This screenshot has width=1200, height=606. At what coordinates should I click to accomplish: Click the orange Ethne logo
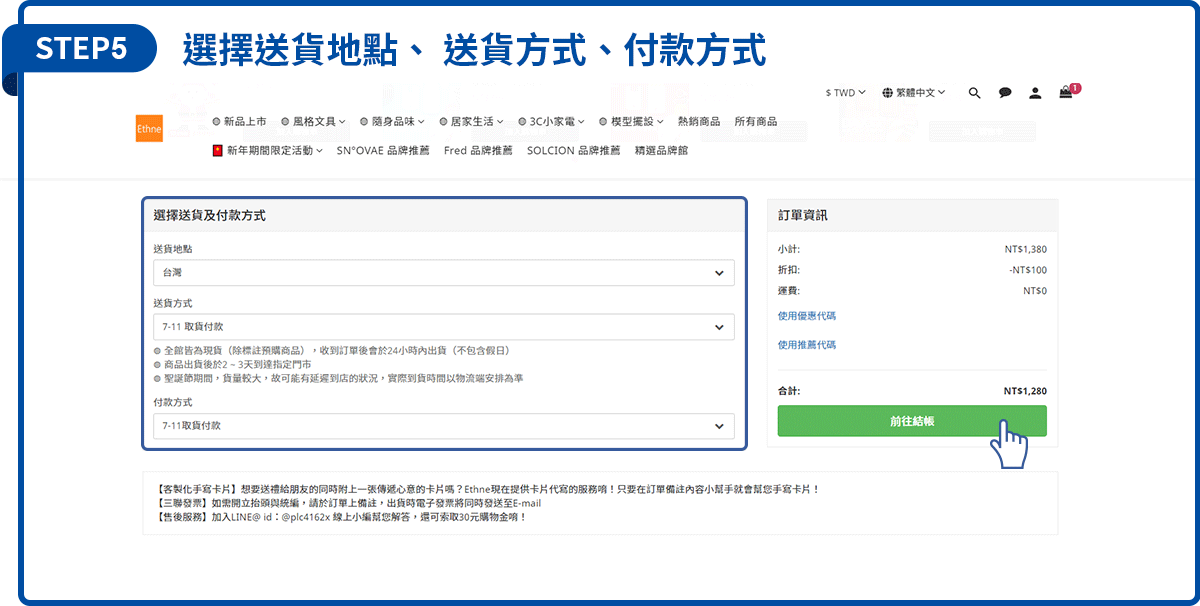149,128
